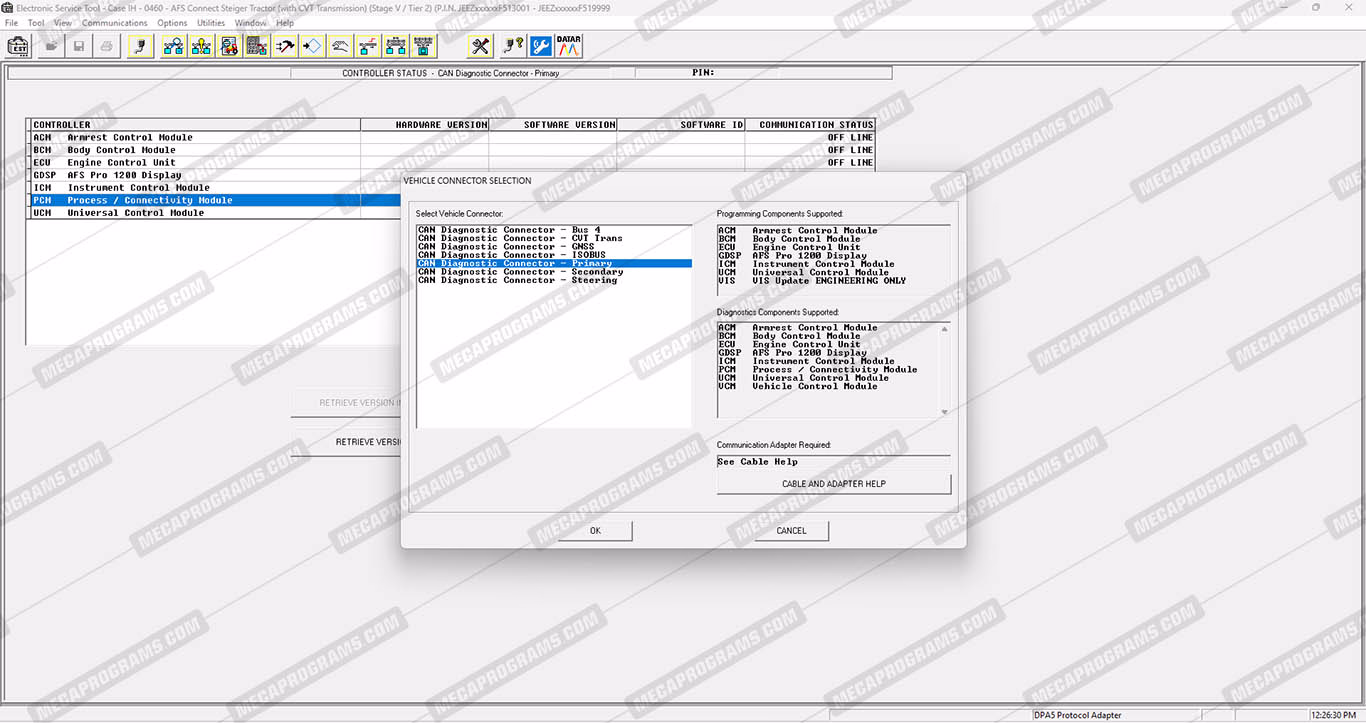
Task: Click the plug with question mark icon
Action: [x=513, y=46]
